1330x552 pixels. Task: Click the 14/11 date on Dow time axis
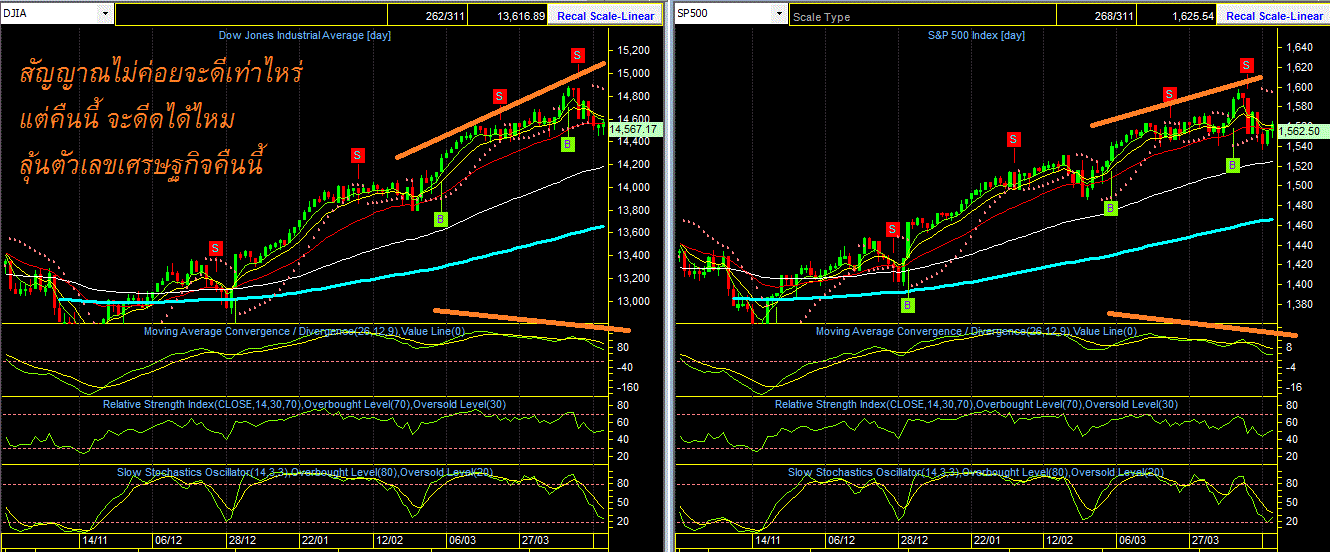(x=95, y=539)
